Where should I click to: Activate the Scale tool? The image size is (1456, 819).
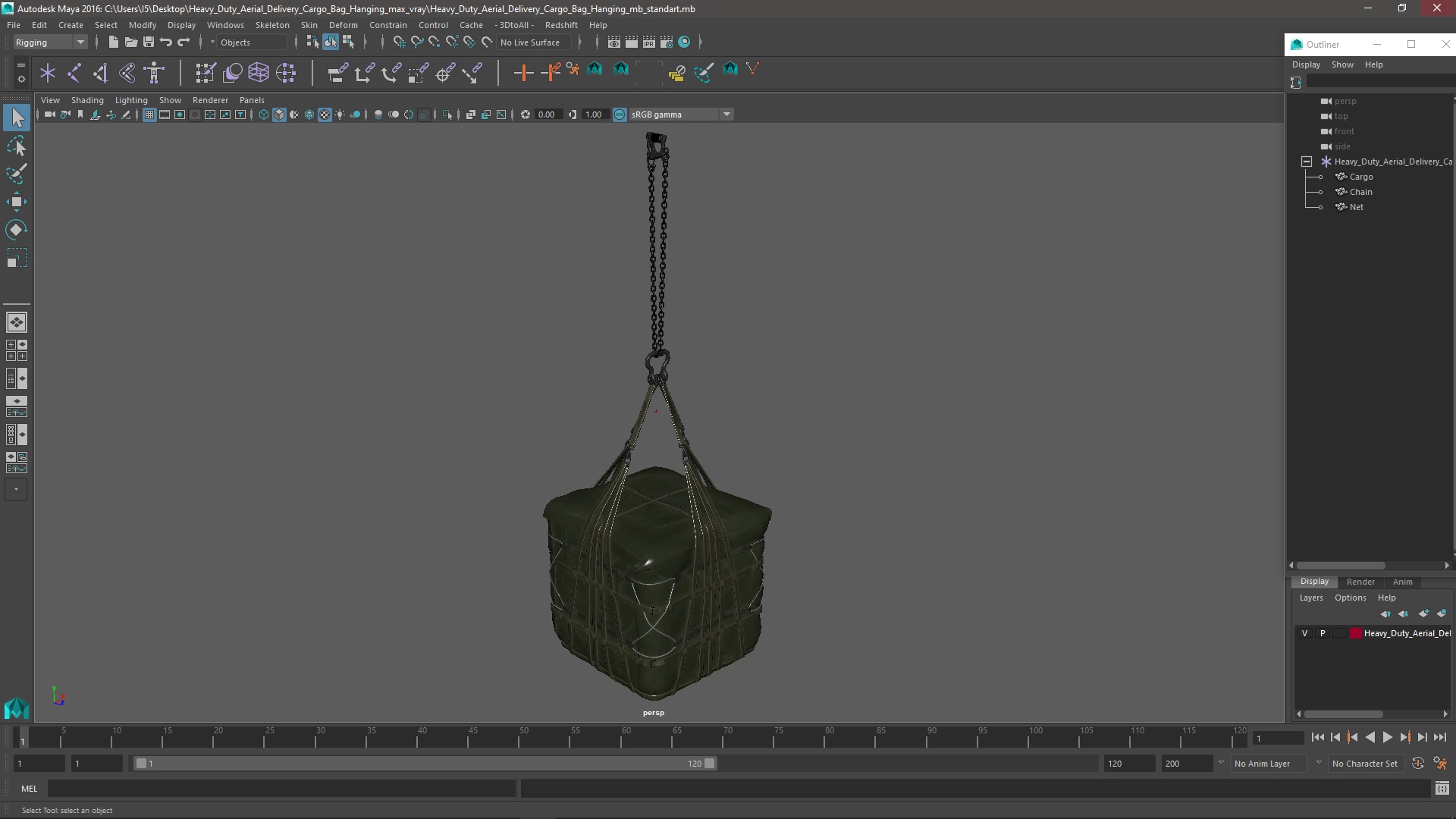(17, 259)
